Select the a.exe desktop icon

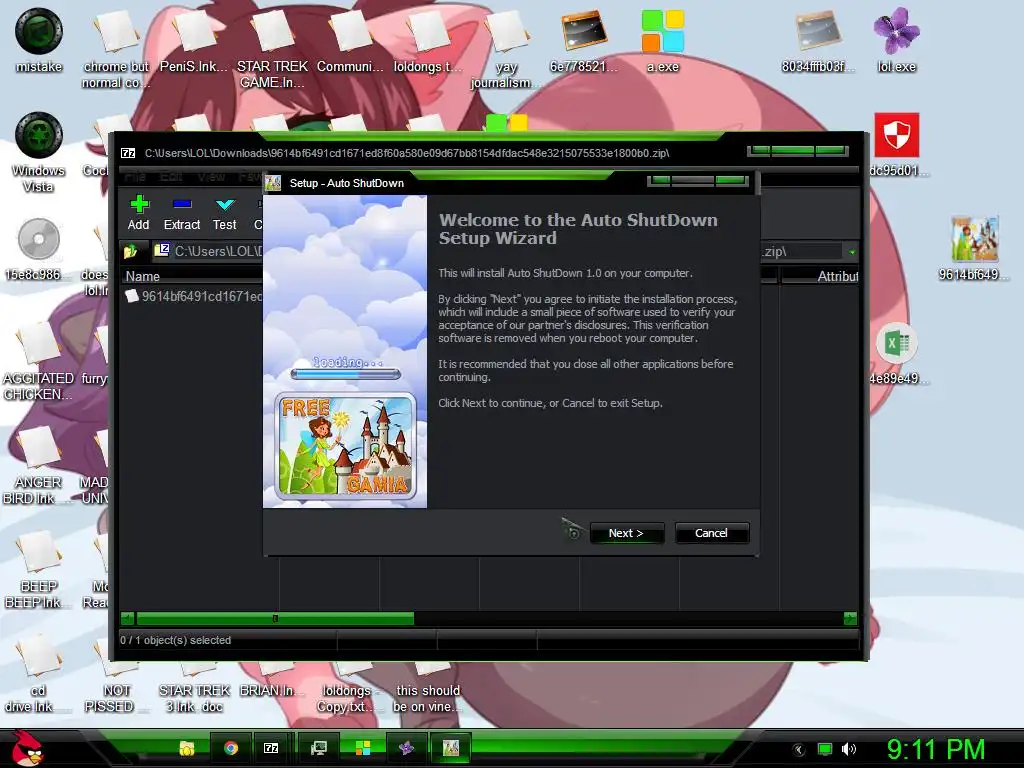click(x=663, y=40)
